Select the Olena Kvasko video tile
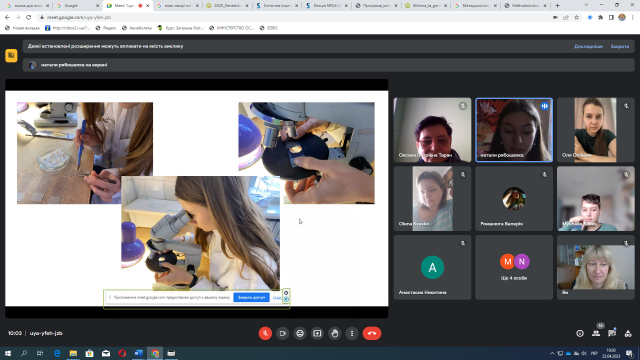The image size is (640, 360). tap(432, 198)
